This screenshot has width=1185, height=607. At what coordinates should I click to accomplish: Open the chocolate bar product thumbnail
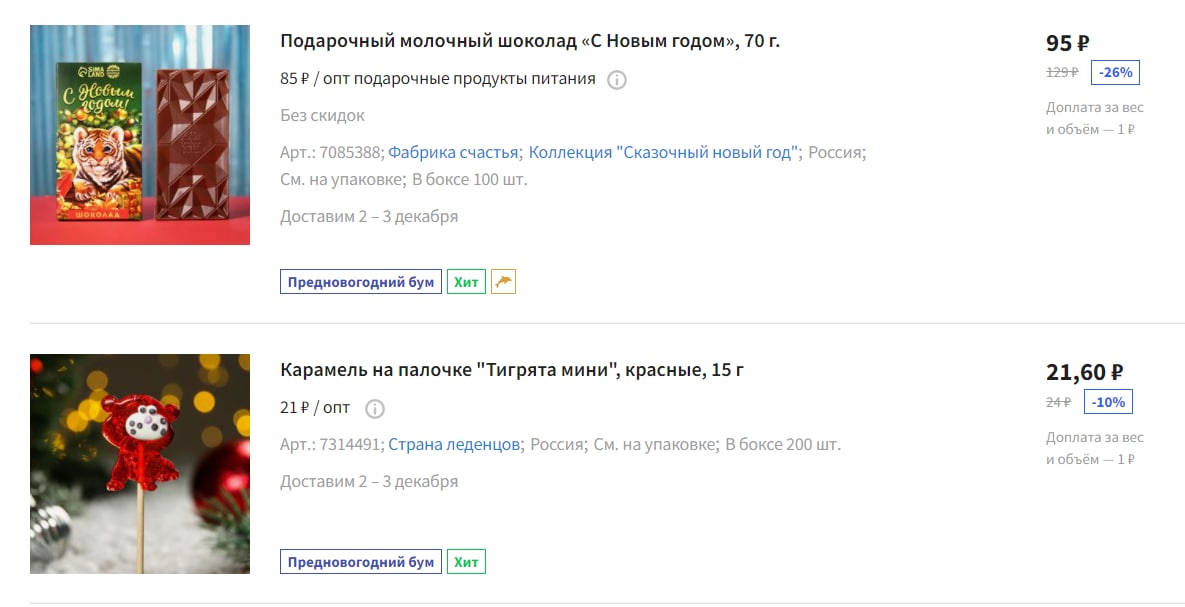[140, 135]
